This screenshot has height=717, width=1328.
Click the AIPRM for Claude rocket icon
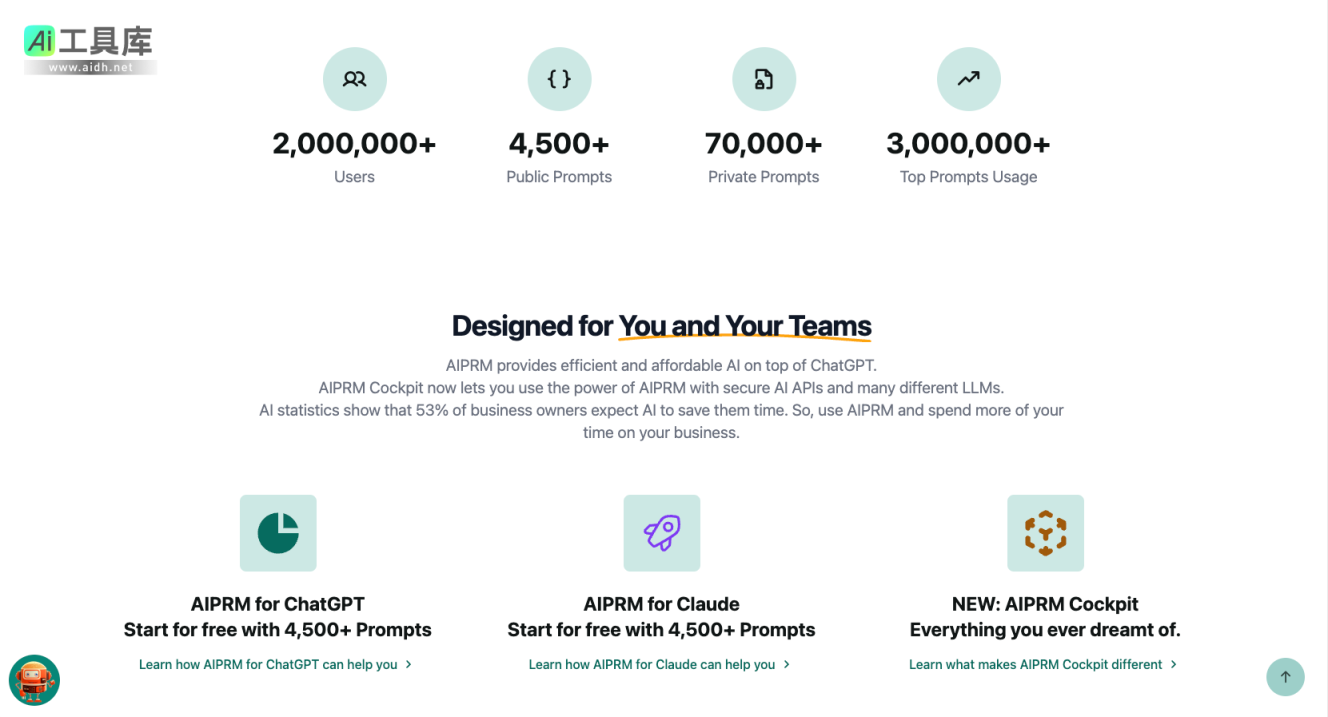662,533
